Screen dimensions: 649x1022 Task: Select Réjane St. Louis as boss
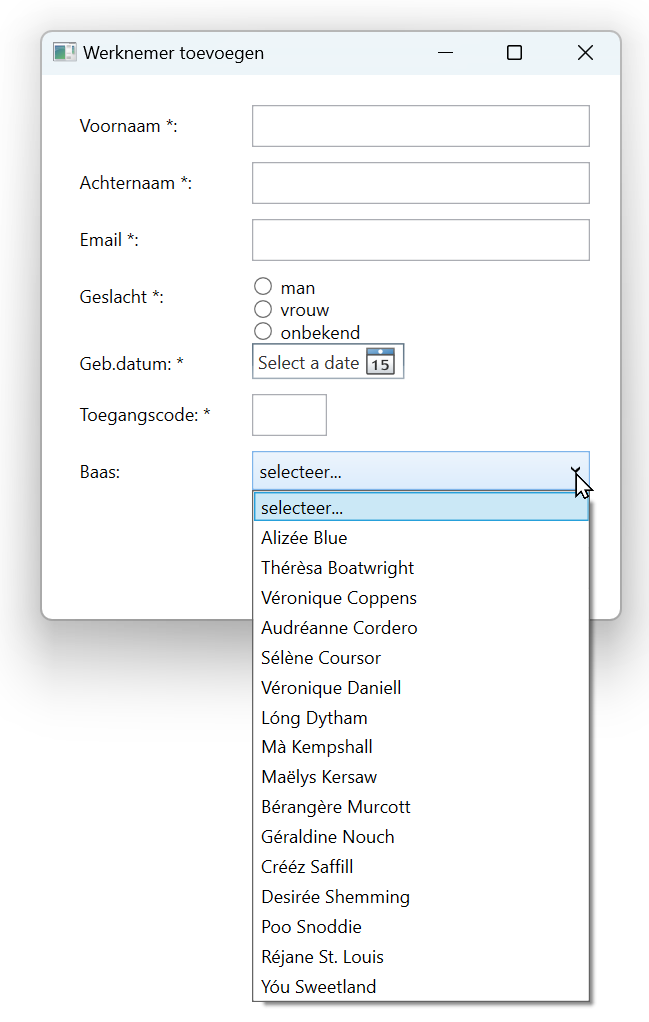(x=322, y=957)
